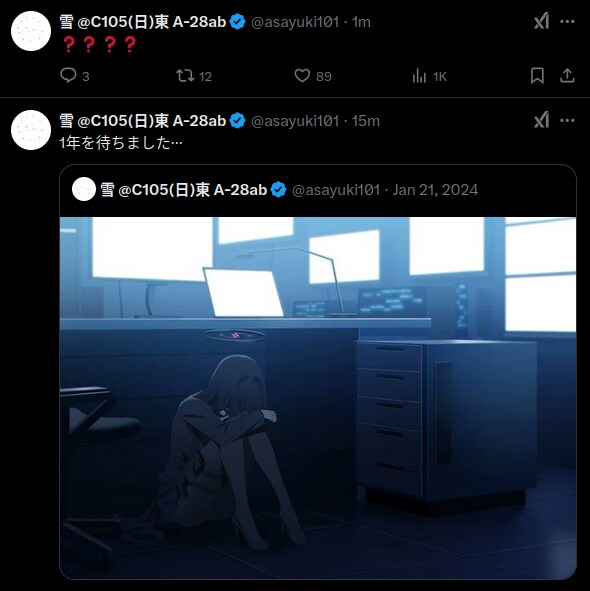The height and width of the screenshot is (591, 590).
Task: Open @asayuki101 handle on the 15m tweet
Action: tap(295, 121)
